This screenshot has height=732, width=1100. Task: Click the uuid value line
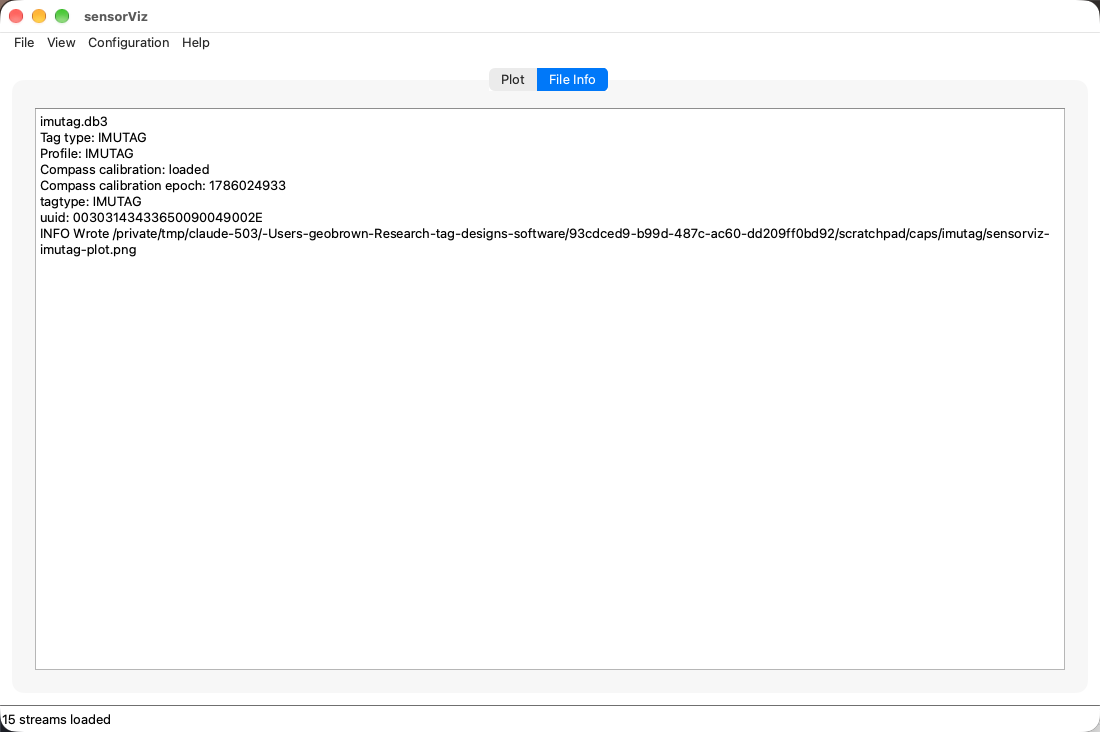click(x=152, y=218)
